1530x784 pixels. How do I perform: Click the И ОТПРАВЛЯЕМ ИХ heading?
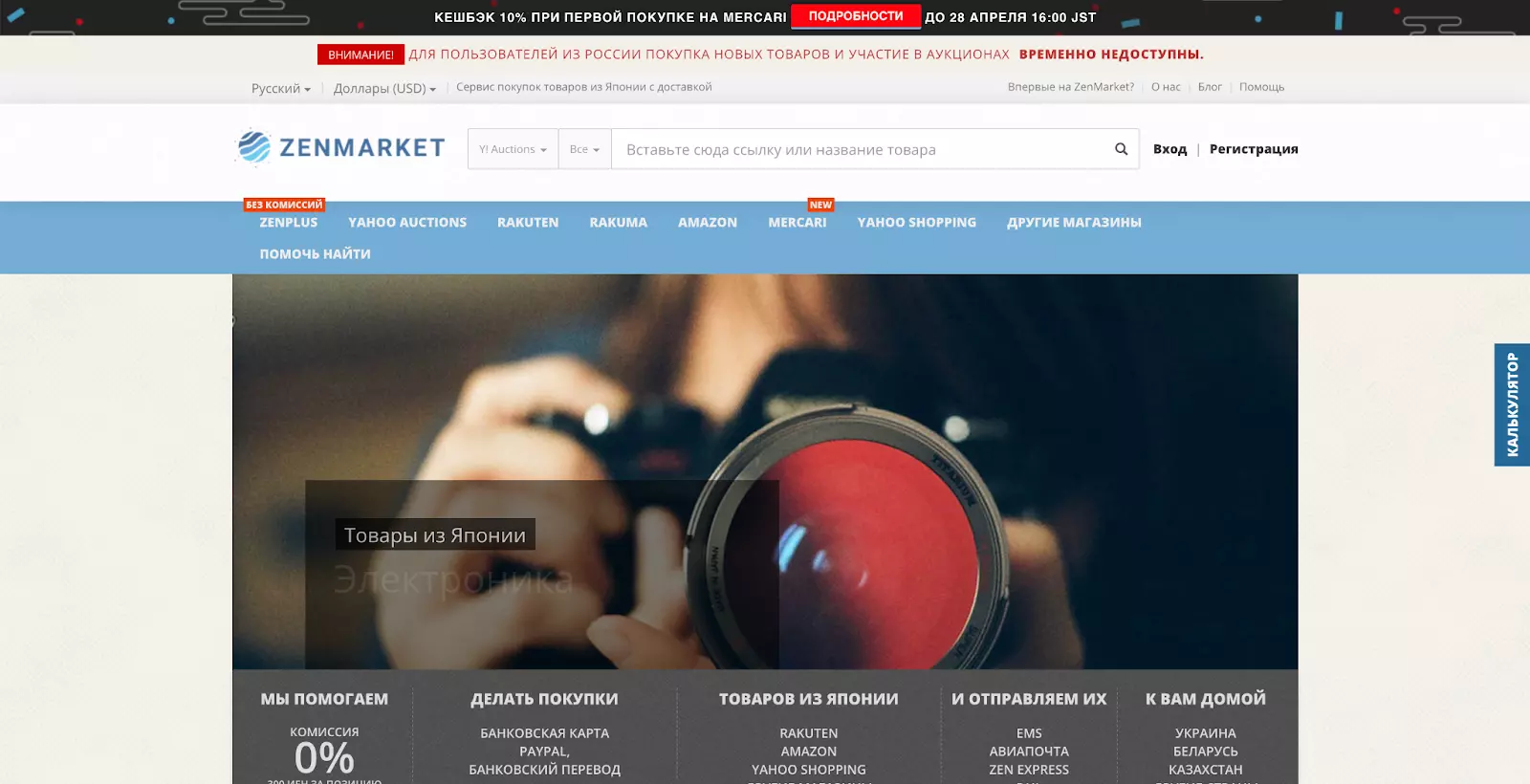[1029, 699]
